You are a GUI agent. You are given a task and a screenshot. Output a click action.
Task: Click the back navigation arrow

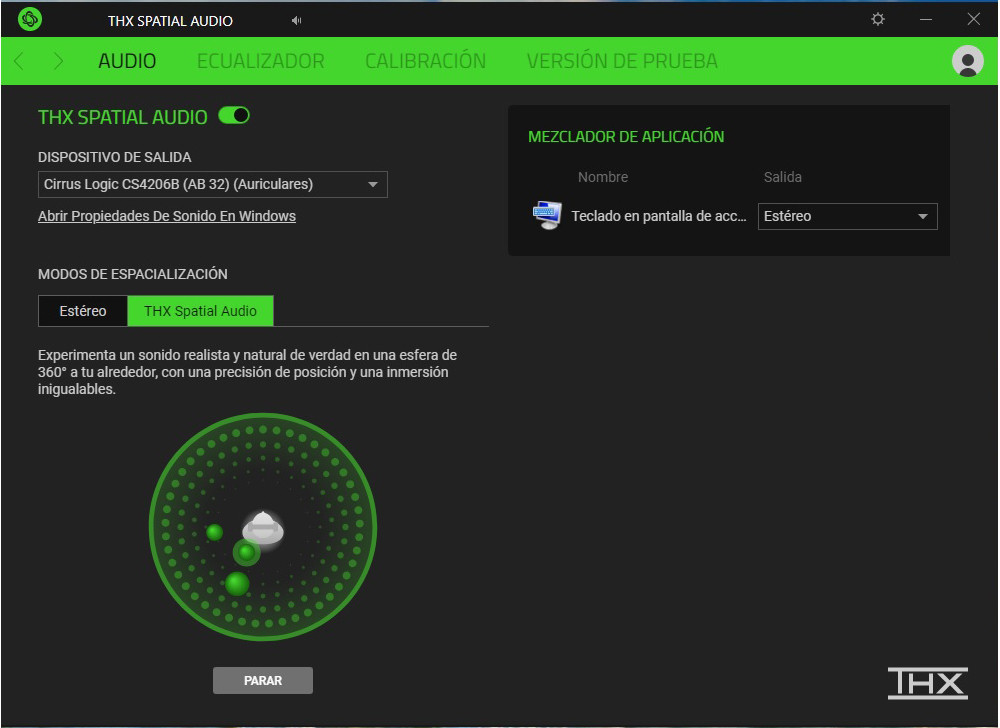[18, 61]
